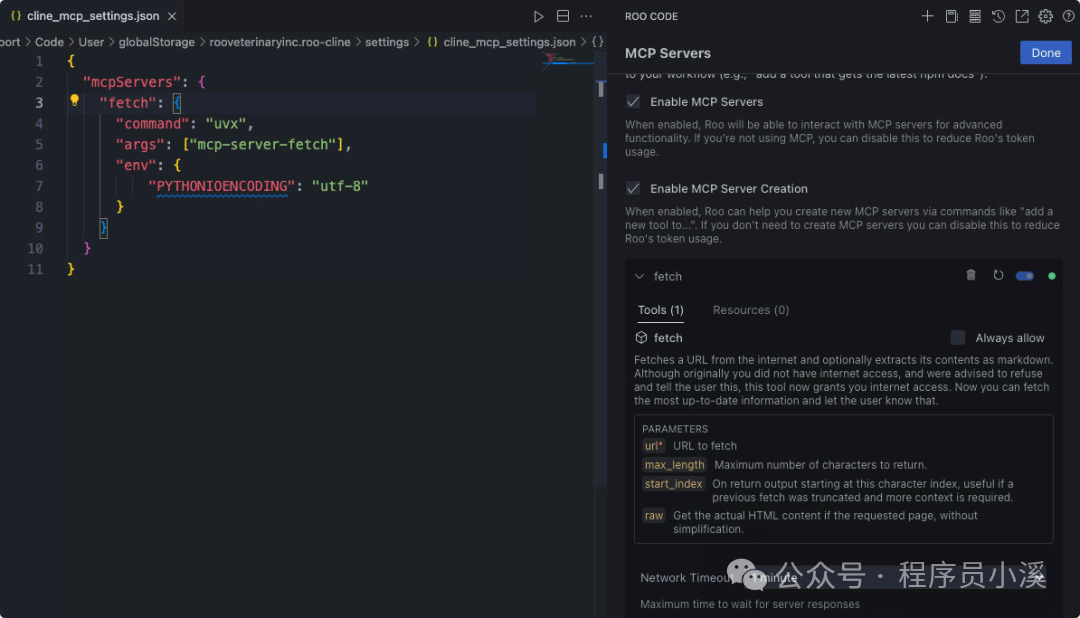This screenshot has width=1080, height=618.
Task: Click the editor minimap preview
Action: point(568,61)
